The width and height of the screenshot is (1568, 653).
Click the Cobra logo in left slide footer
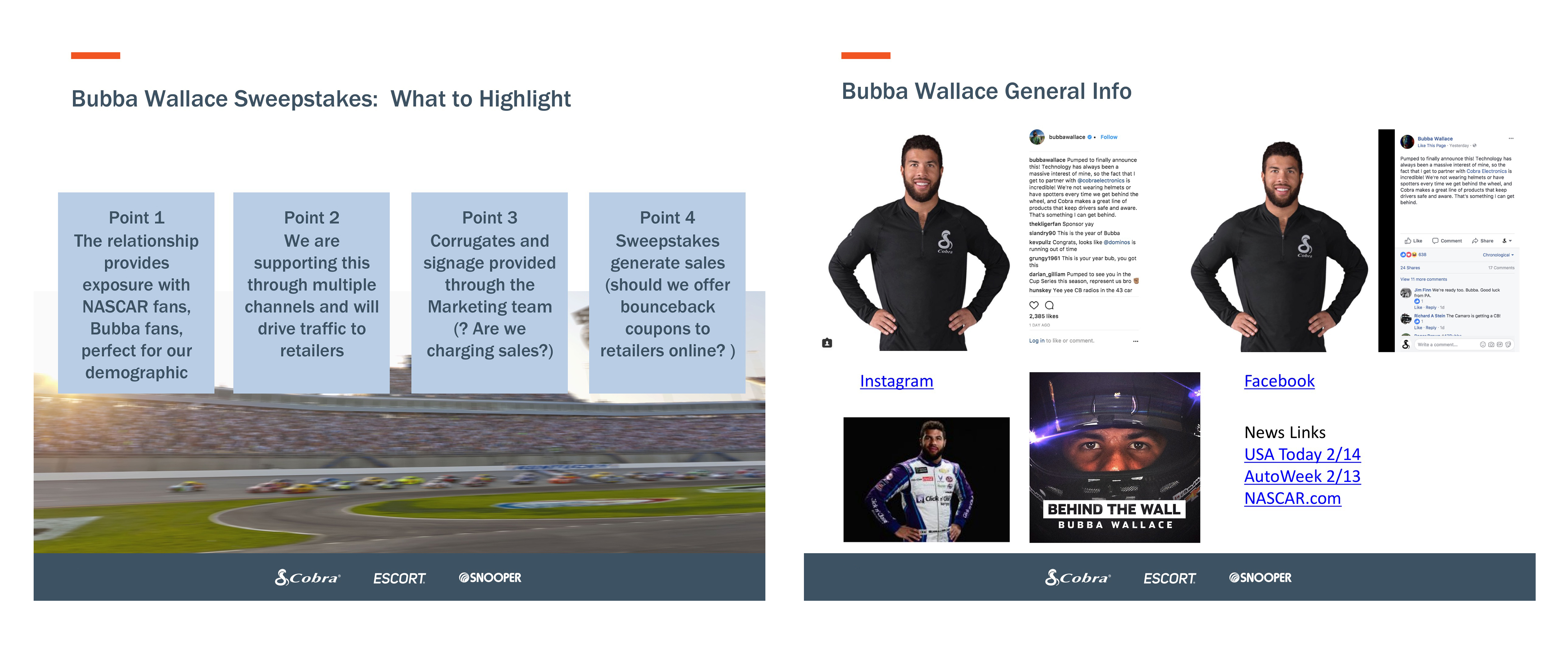(x=307, y=577)
